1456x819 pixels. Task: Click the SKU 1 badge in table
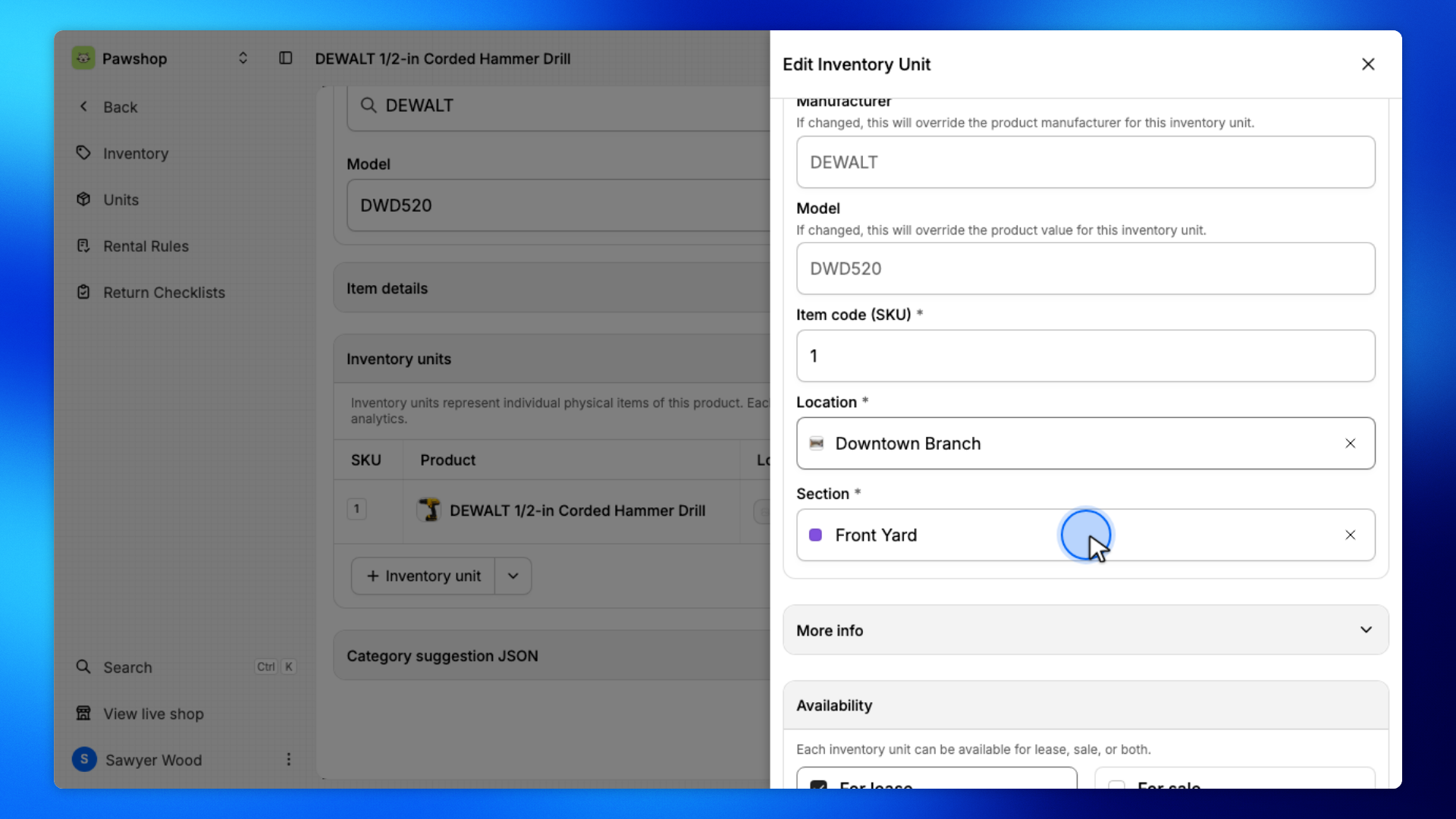tap(356, 509)
